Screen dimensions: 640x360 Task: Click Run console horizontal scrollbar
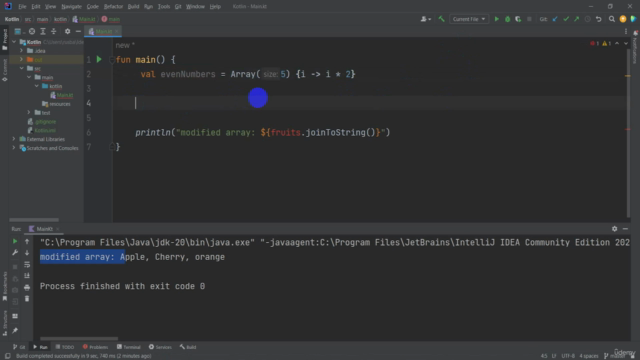79,338
